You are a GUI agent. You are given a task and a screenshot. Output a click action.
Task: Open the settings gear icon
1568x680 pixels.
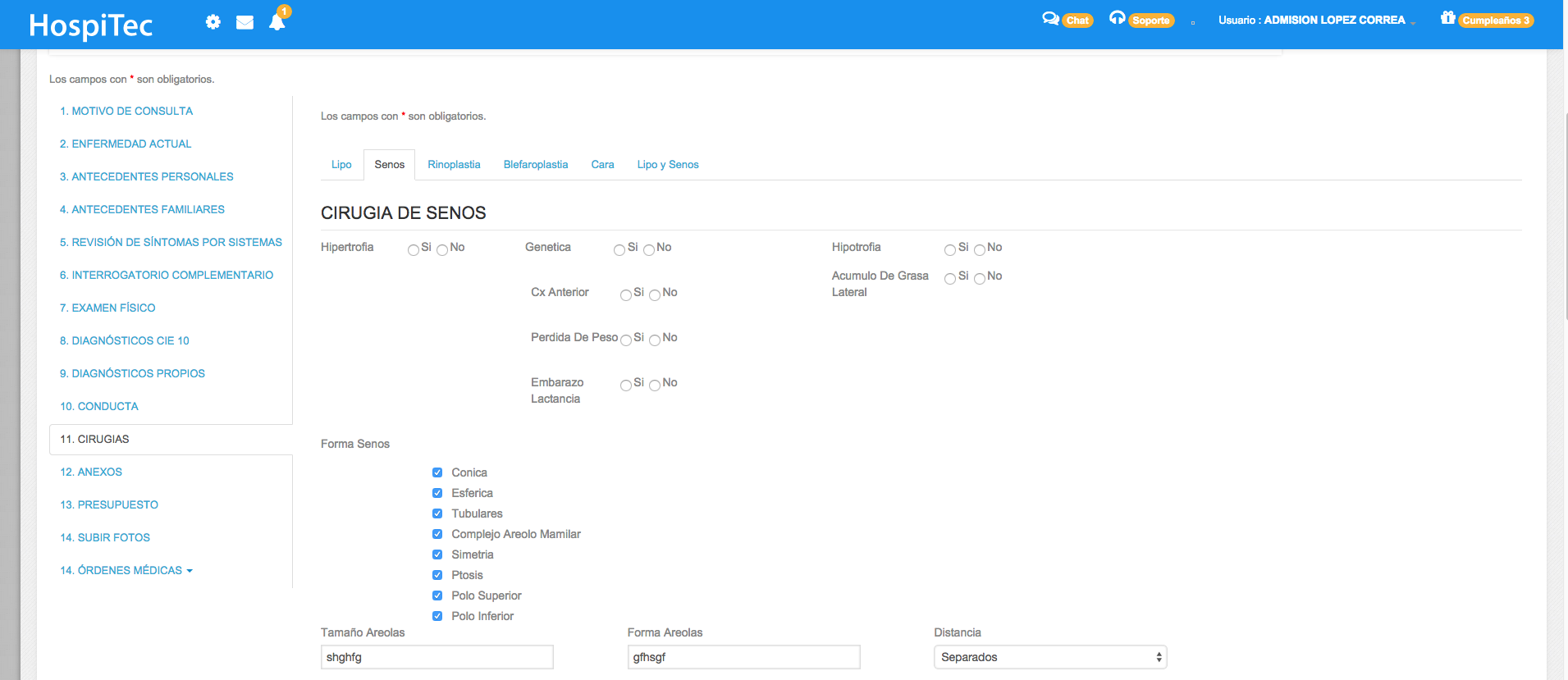(x=213, y=22)
